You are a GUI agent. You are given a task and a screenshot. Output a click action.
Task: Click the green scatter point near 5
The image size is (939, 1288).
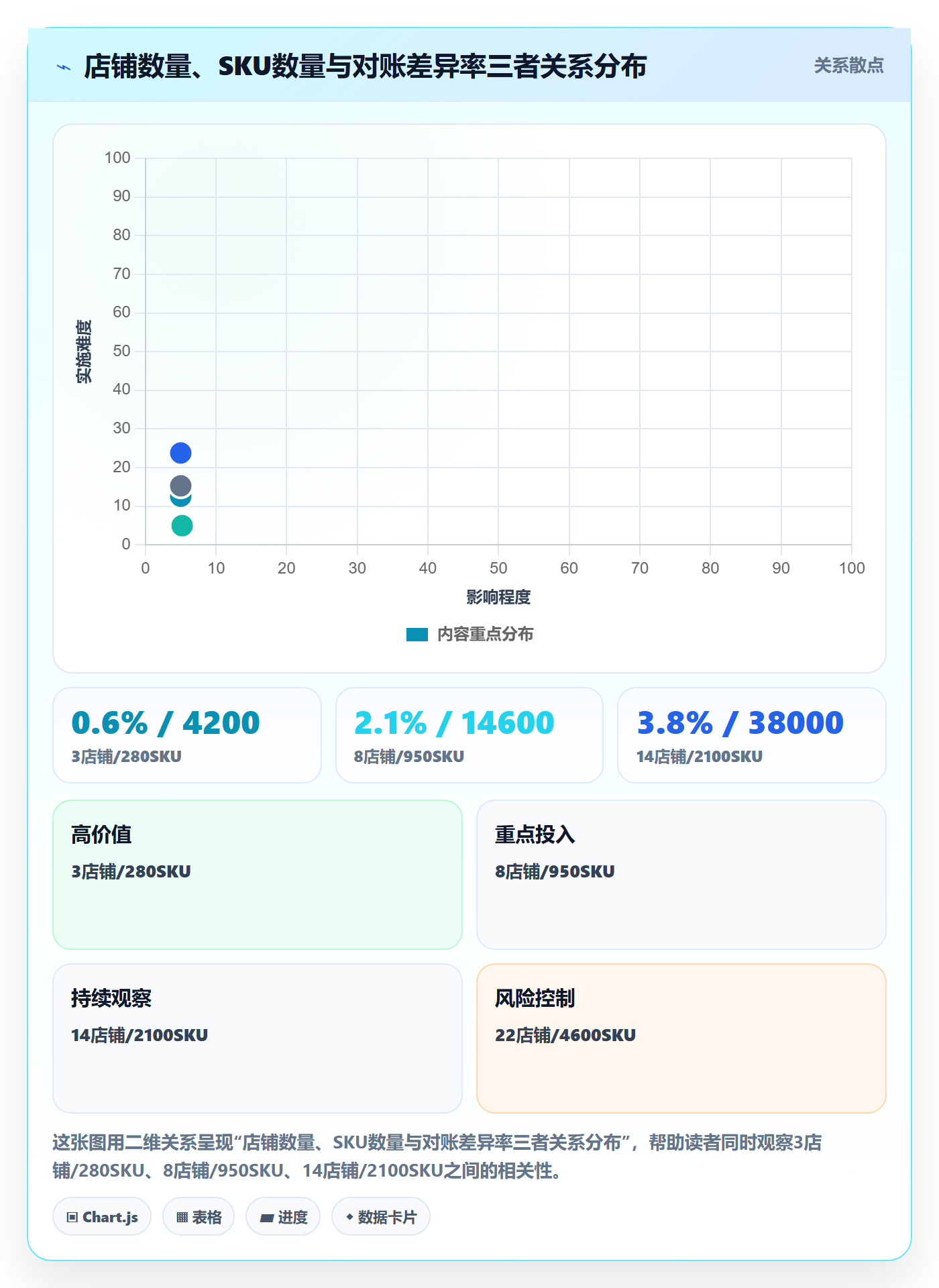pyautogui.click(x=182, y=525)
